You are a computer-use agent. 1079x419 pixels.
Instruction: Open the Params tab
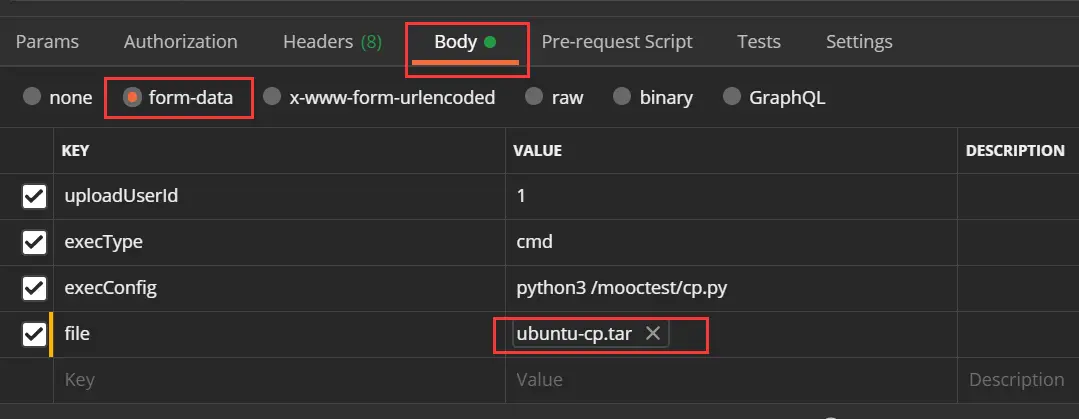(x=47, y=42)
